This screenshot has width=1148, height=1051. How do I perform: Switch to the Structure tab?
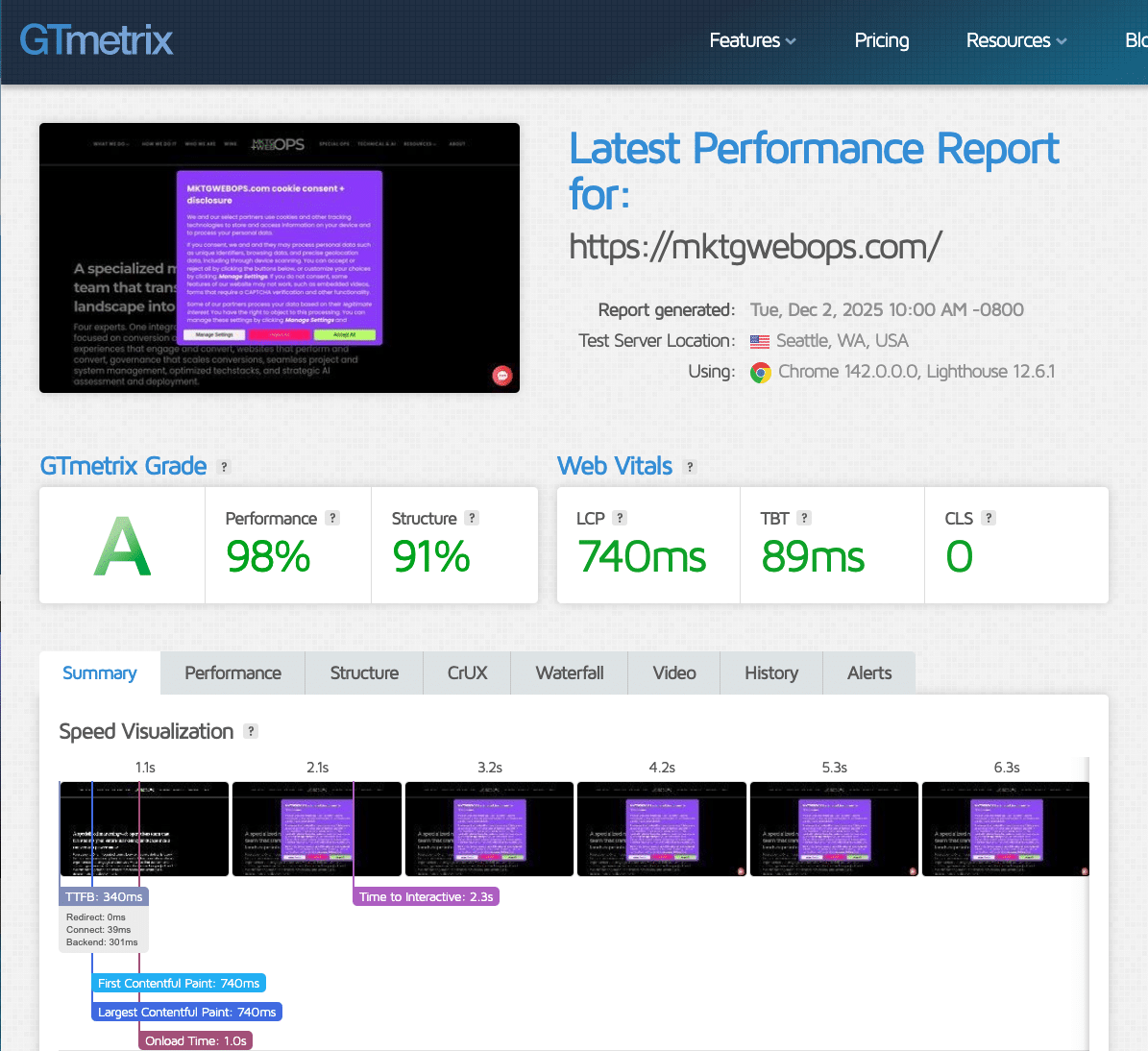[364, 672]
